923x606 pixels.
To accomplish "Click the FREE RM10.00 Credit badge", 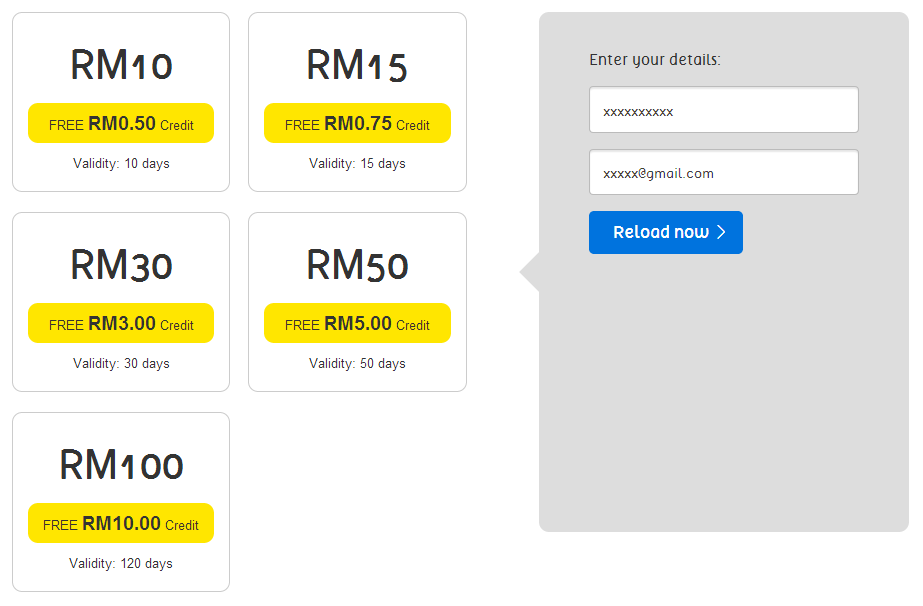I will click(x=121, y=524).
